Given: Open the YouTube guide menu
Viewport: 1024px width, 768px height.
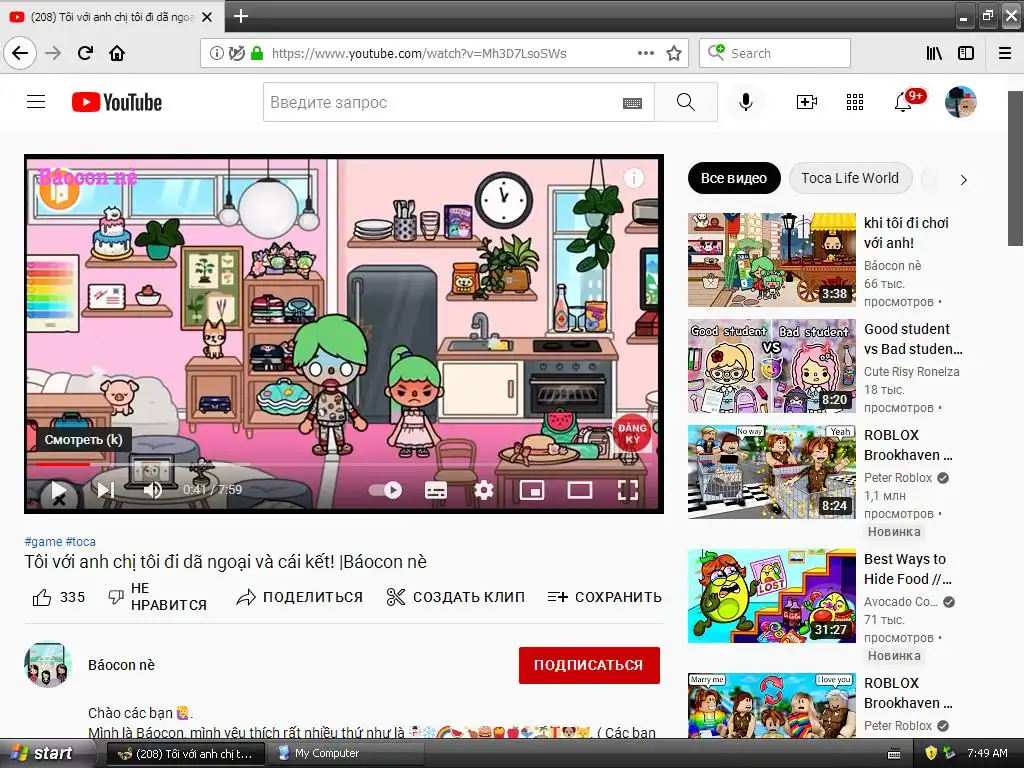Looking at the screenshot, I should 36,102.
